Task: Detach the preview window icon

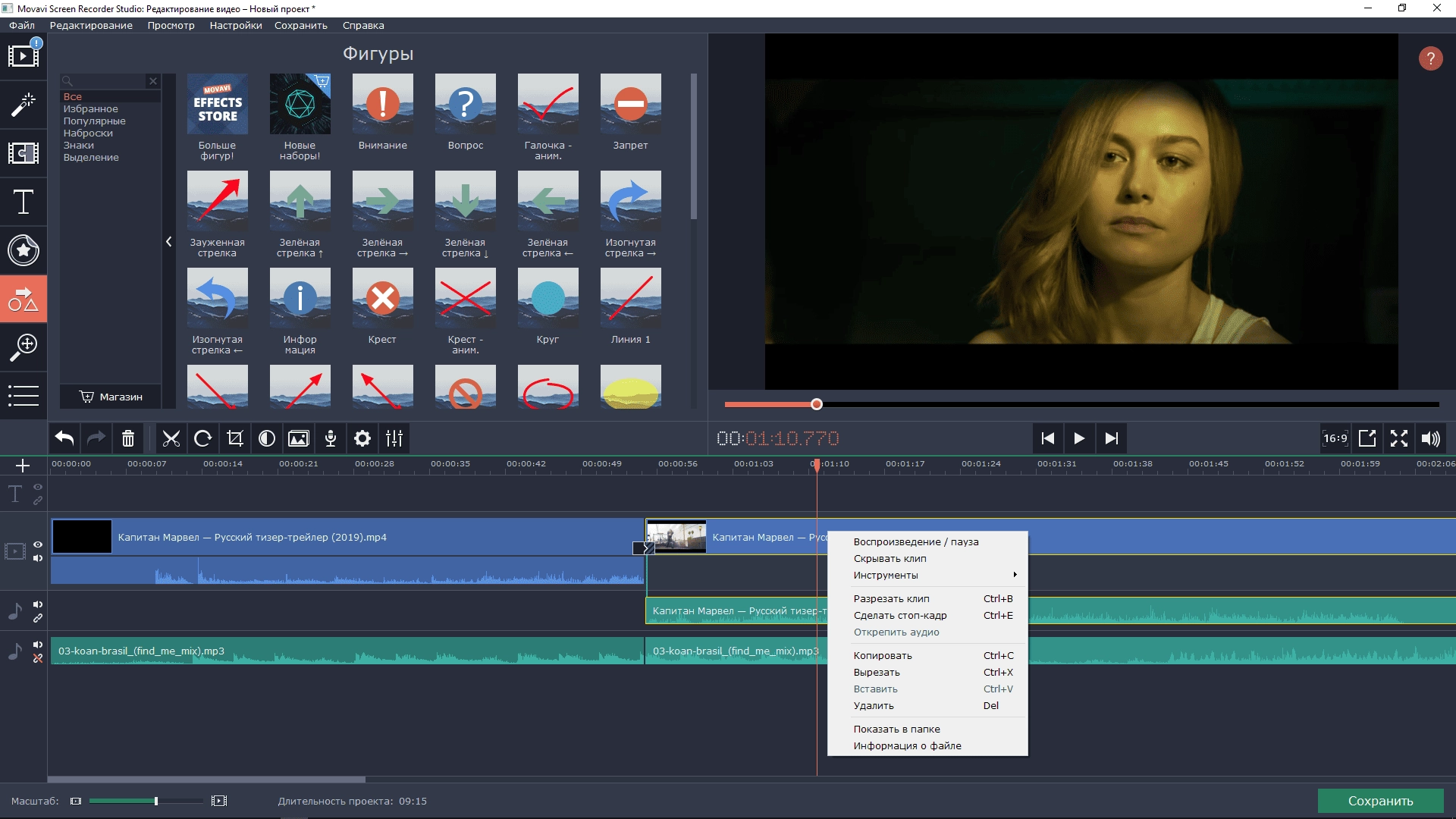Action: [1367, 438]
